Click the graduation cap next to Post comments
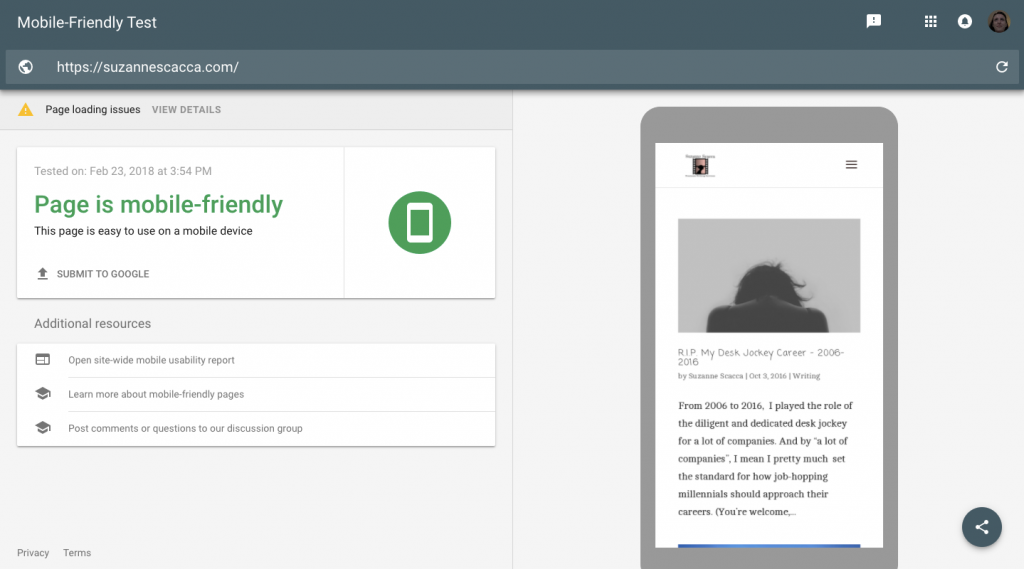 click(42, 428)
